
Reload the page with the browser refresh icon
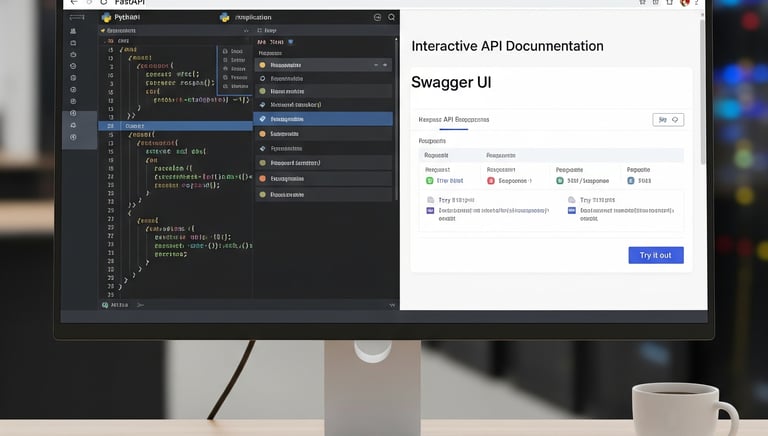coord(104,2)
